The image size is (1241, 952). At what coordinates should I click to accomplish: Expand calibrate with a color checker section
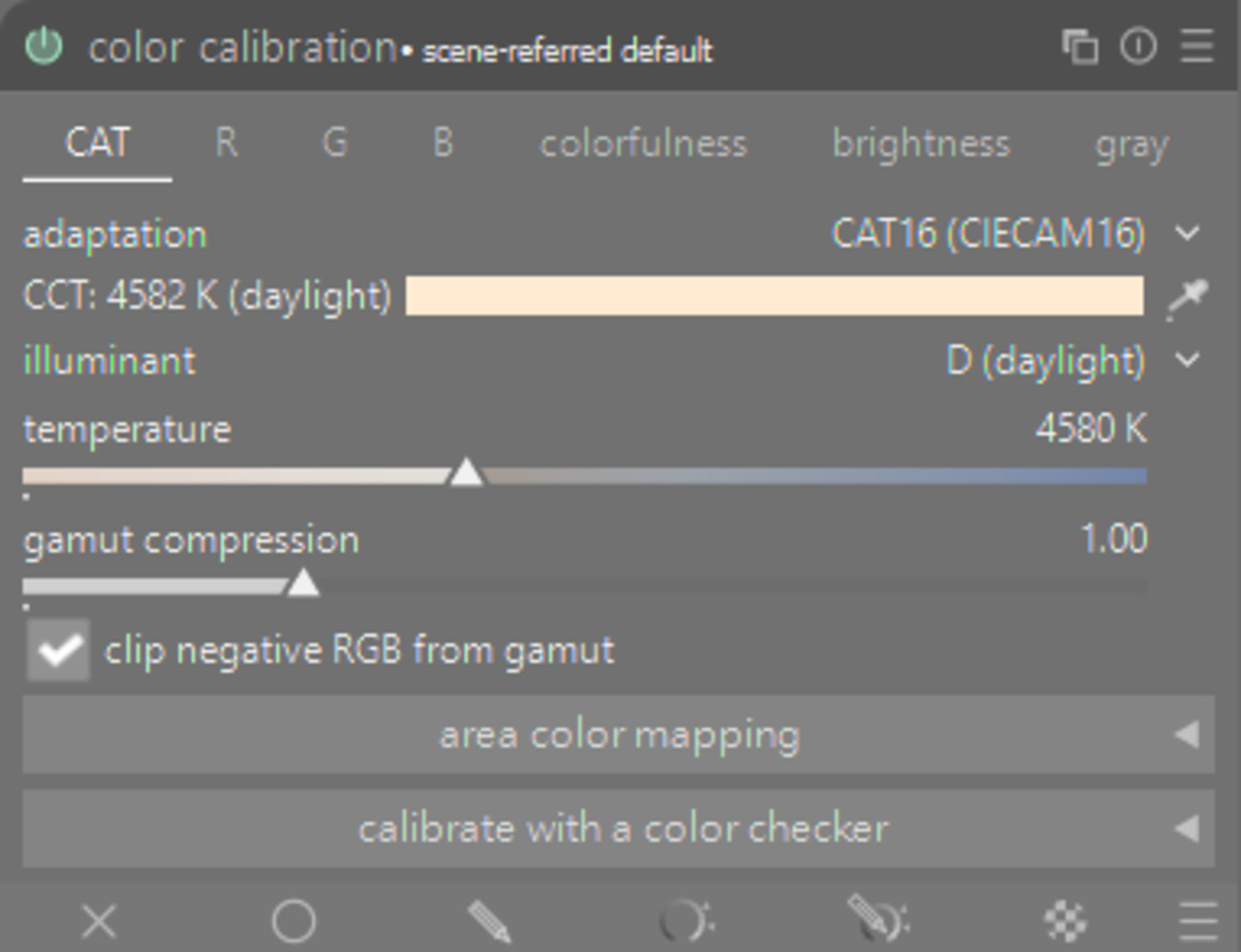pyautogui.click(x=619, y=829)
